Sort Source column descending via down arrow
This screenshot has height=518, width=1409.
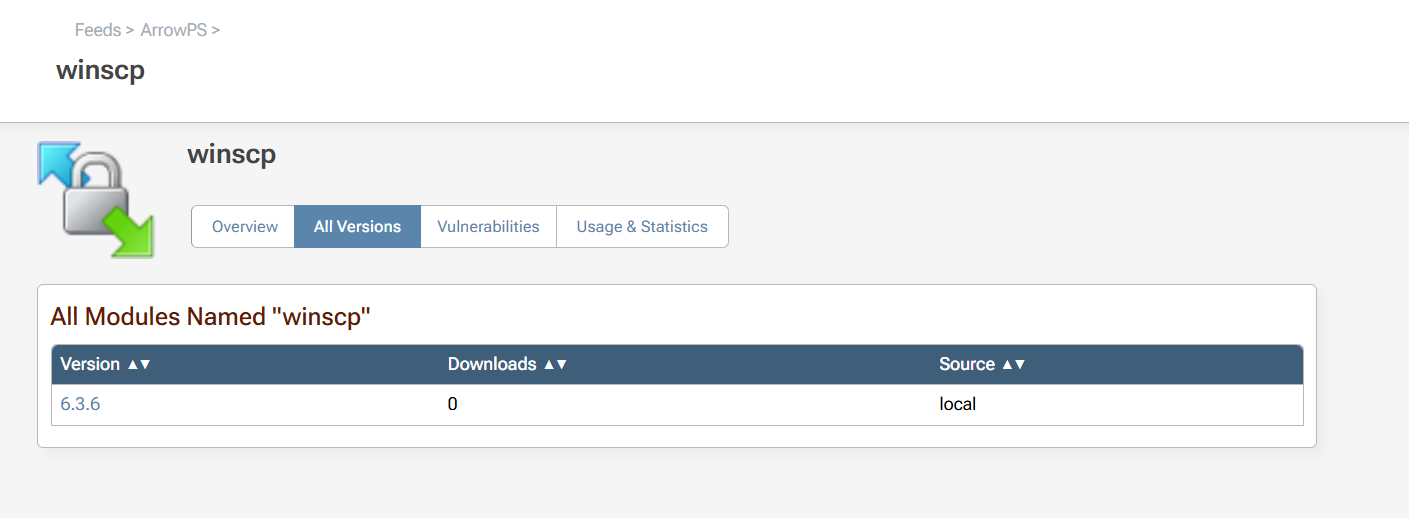[1019, 365]
